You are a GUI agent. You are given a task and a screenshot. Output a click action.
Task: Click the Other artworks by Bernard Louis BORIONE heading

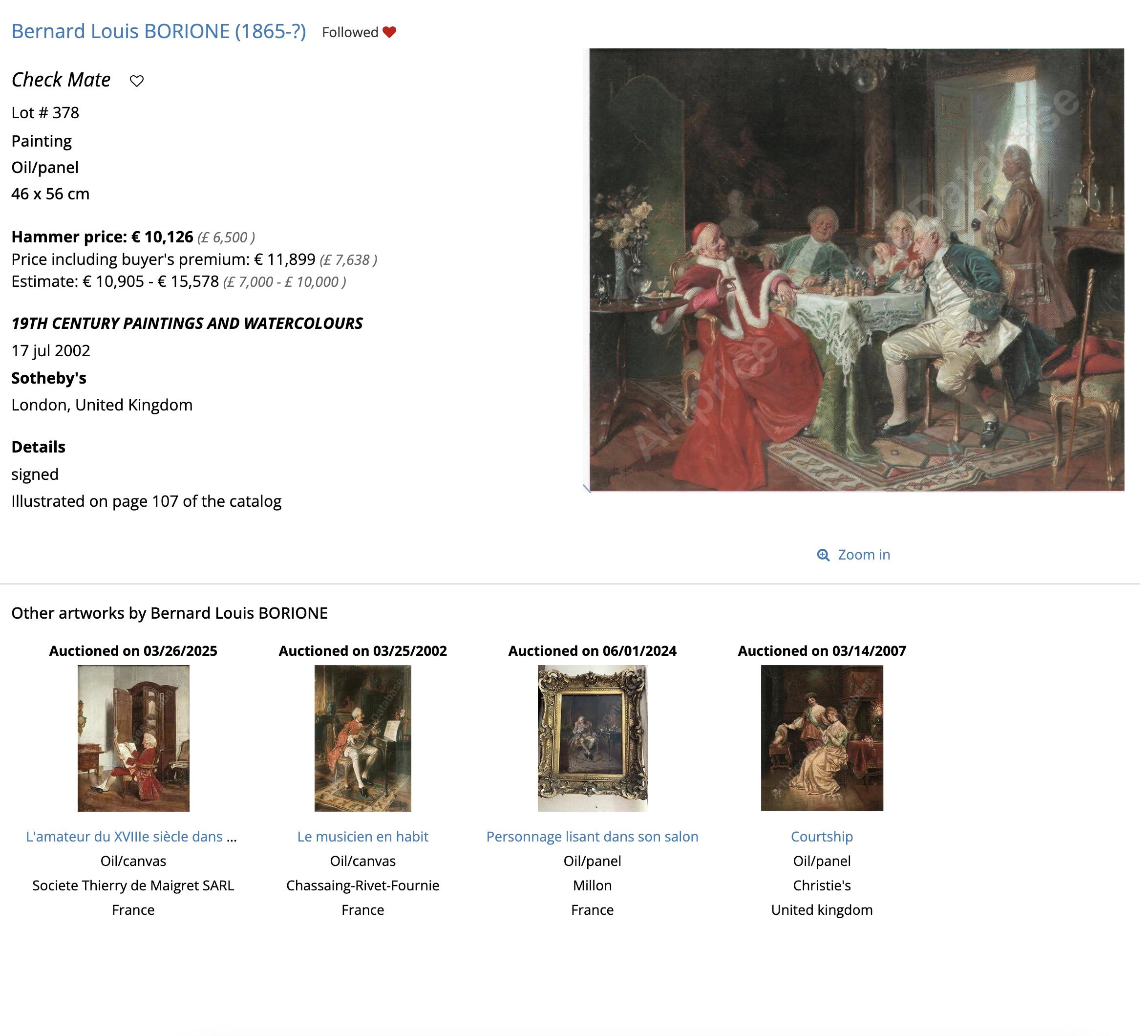coord(170,613)
